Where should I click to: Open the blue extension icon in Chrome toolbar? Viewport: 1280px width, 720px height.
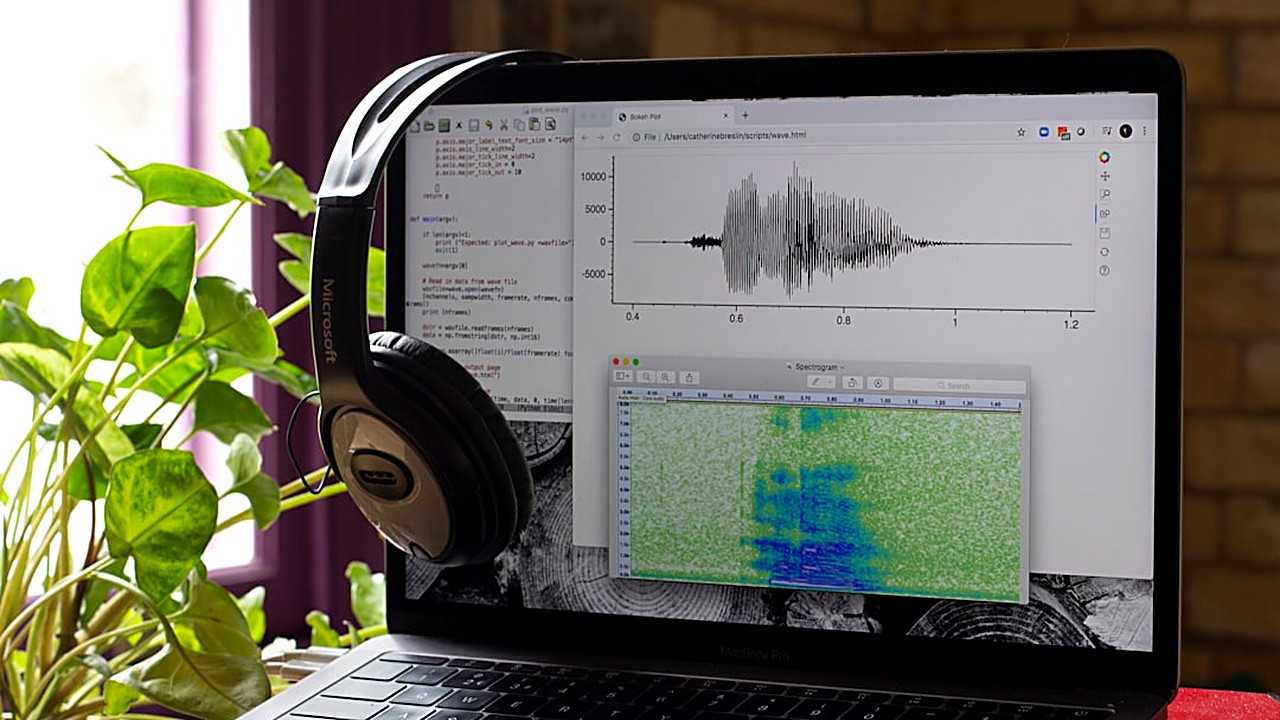1044,131
